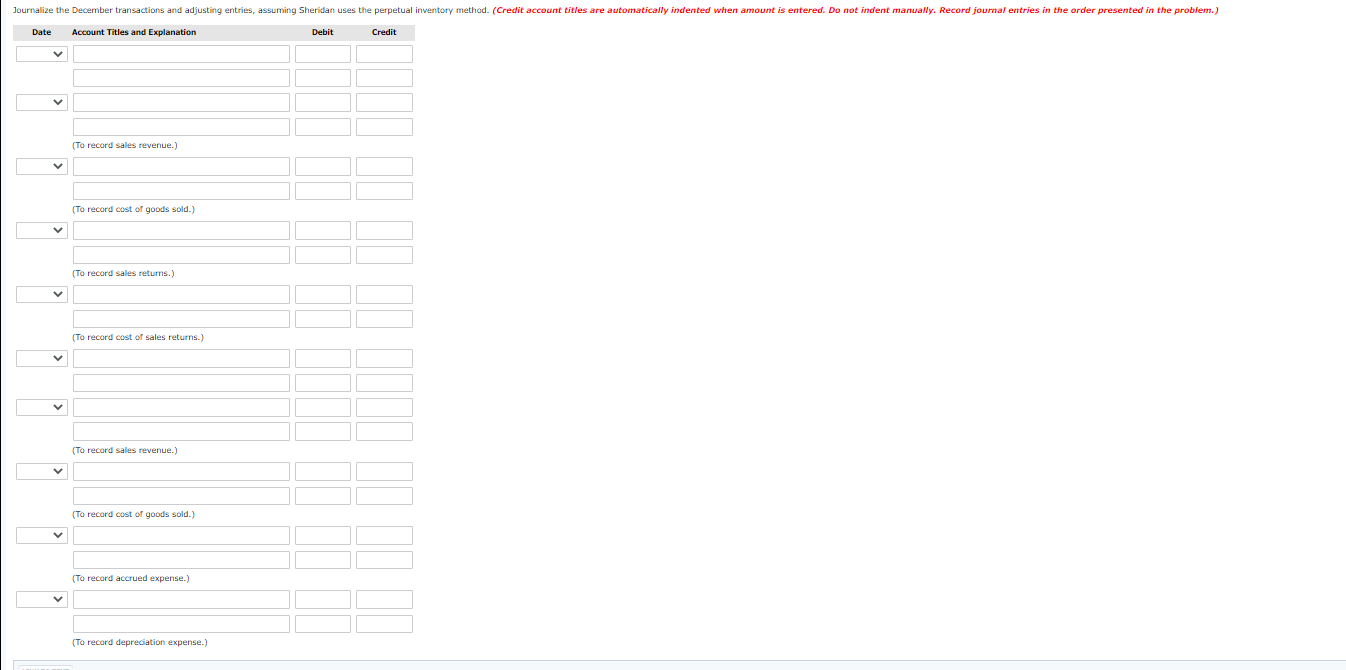
Task: Click account title field directly above 'To record depreciation expense.'
Action: click(x=182, y=624)
